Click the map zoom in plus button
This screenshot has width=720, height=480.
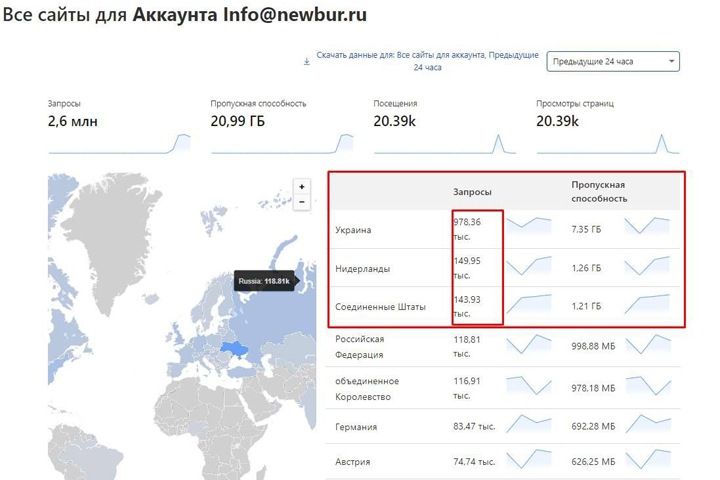[x=301, y=187]
